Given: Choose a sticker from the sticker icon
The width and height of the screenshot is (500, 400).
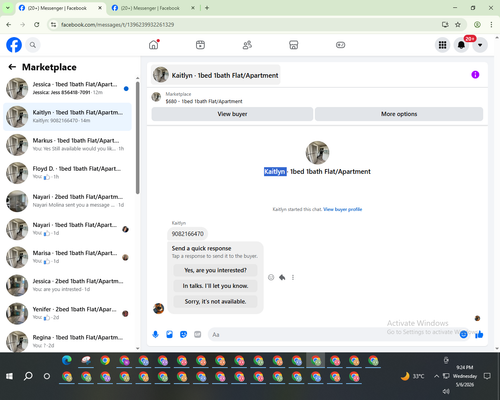Looking at the screenshot, I should 183,334.
